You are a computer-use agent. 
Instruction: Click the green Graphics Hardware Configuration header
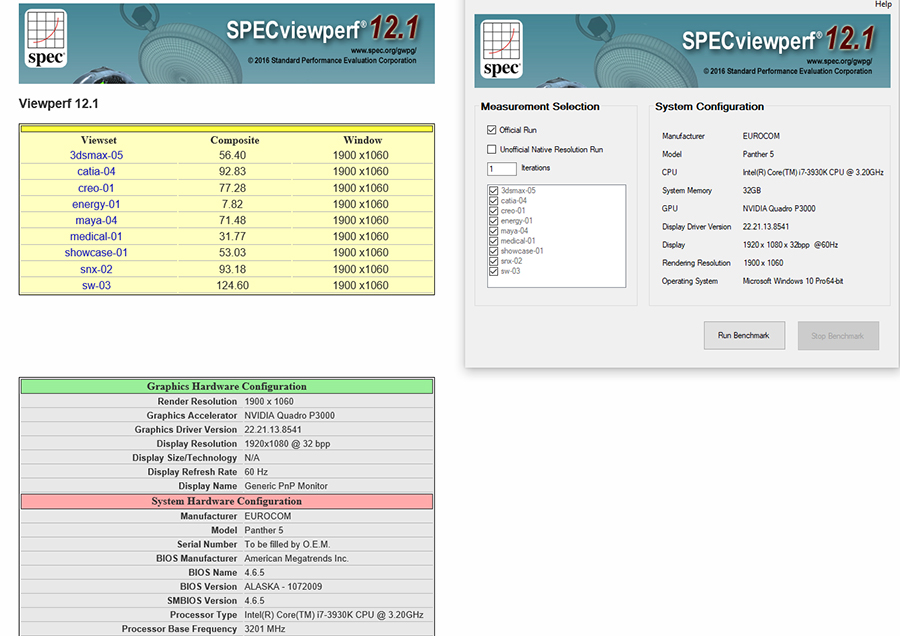pyautogui.click(x=227, y=386)
